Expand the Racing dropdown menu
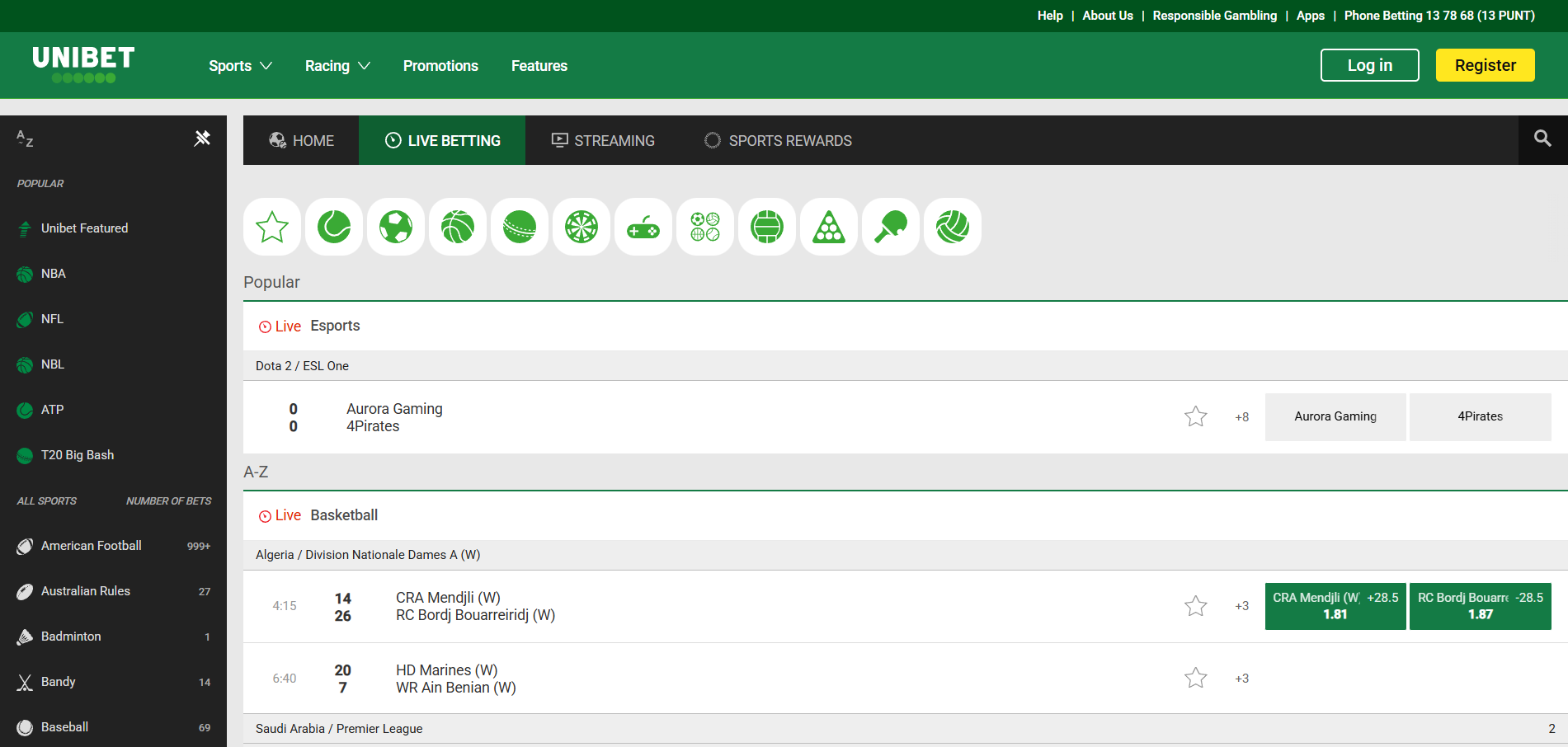This screenshot has height=747, width=1568. [337, 66]
